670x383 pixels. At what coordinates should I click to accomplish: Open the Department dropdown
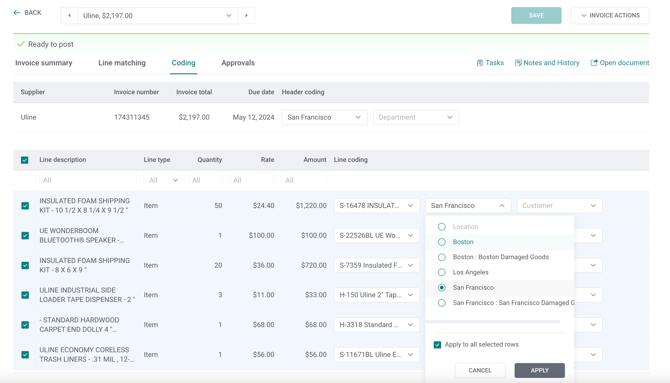coord(416,117)
